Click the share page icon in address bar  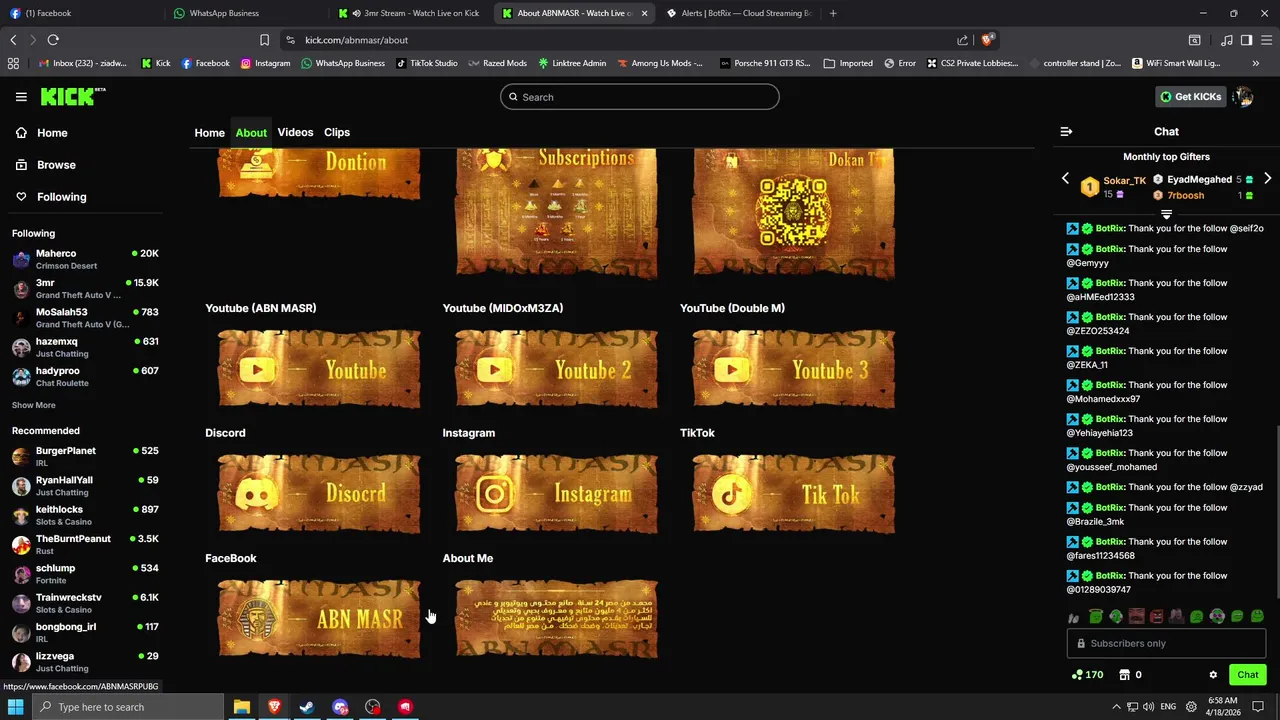point(962,40)
